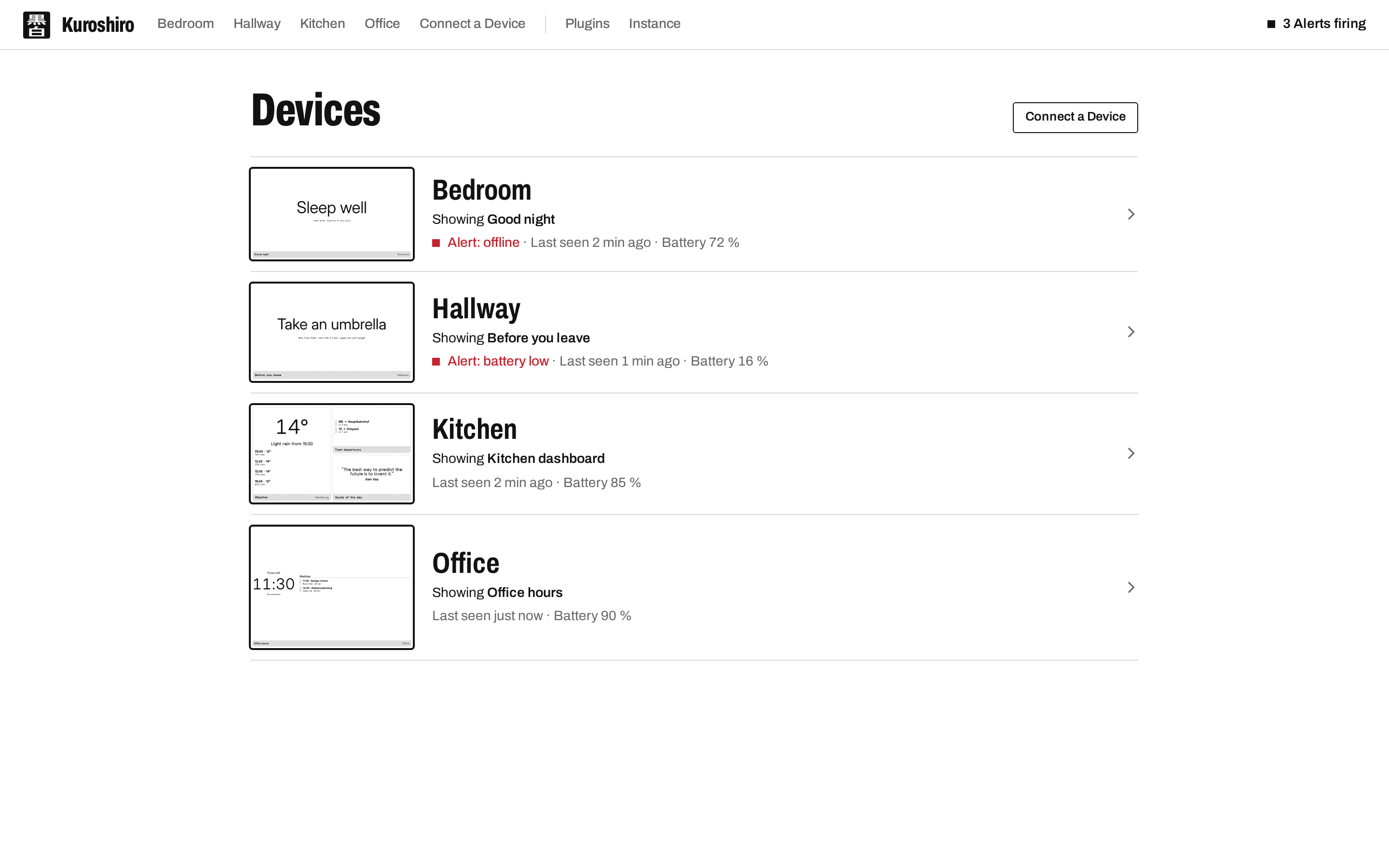The width and height of the screenshot is (1389, 868).
Task: Click the Kitchen device heading
Action: (x=474, y=429)
